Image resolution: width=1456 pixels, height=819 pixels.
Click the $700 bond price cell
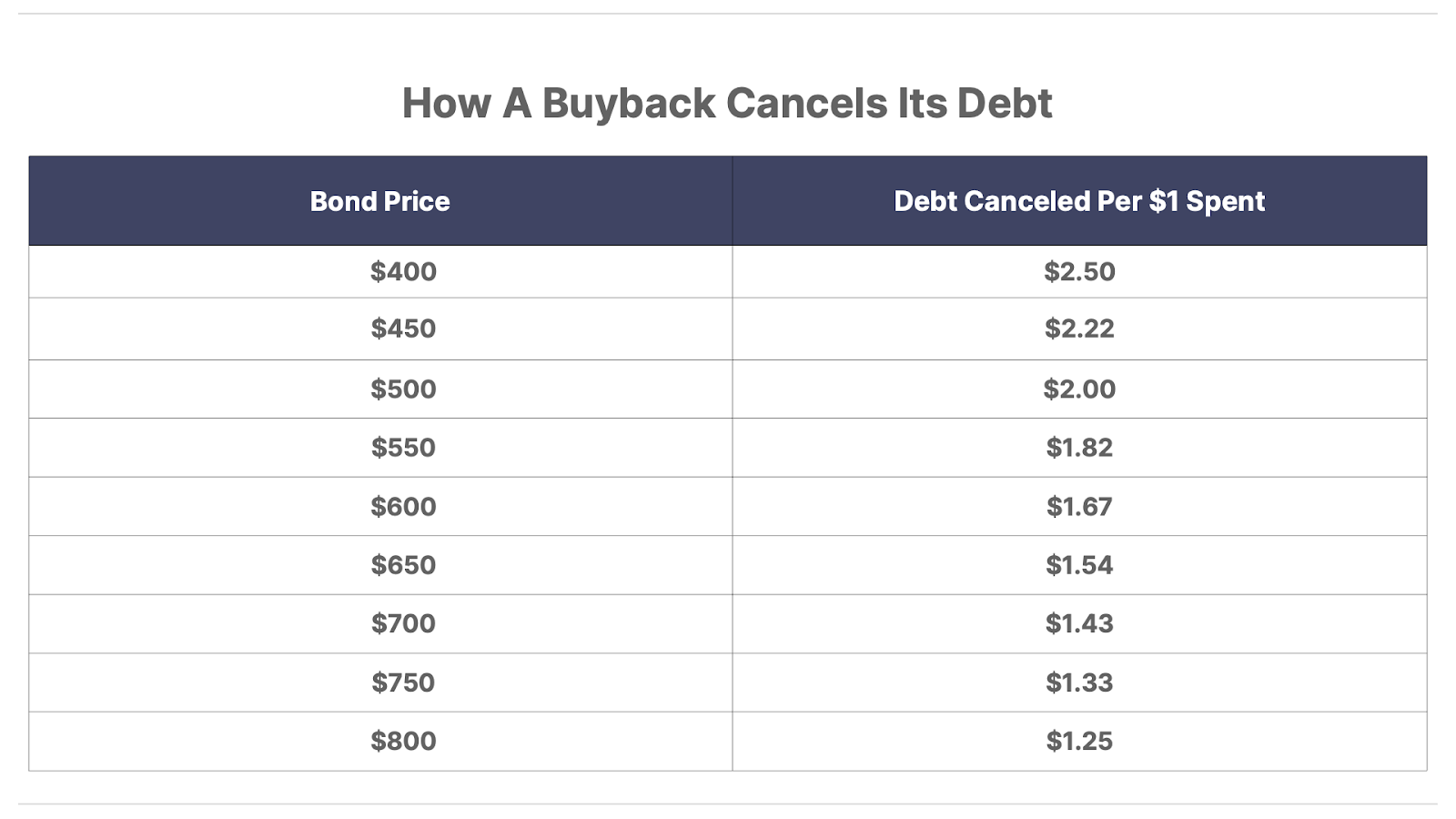380,623
